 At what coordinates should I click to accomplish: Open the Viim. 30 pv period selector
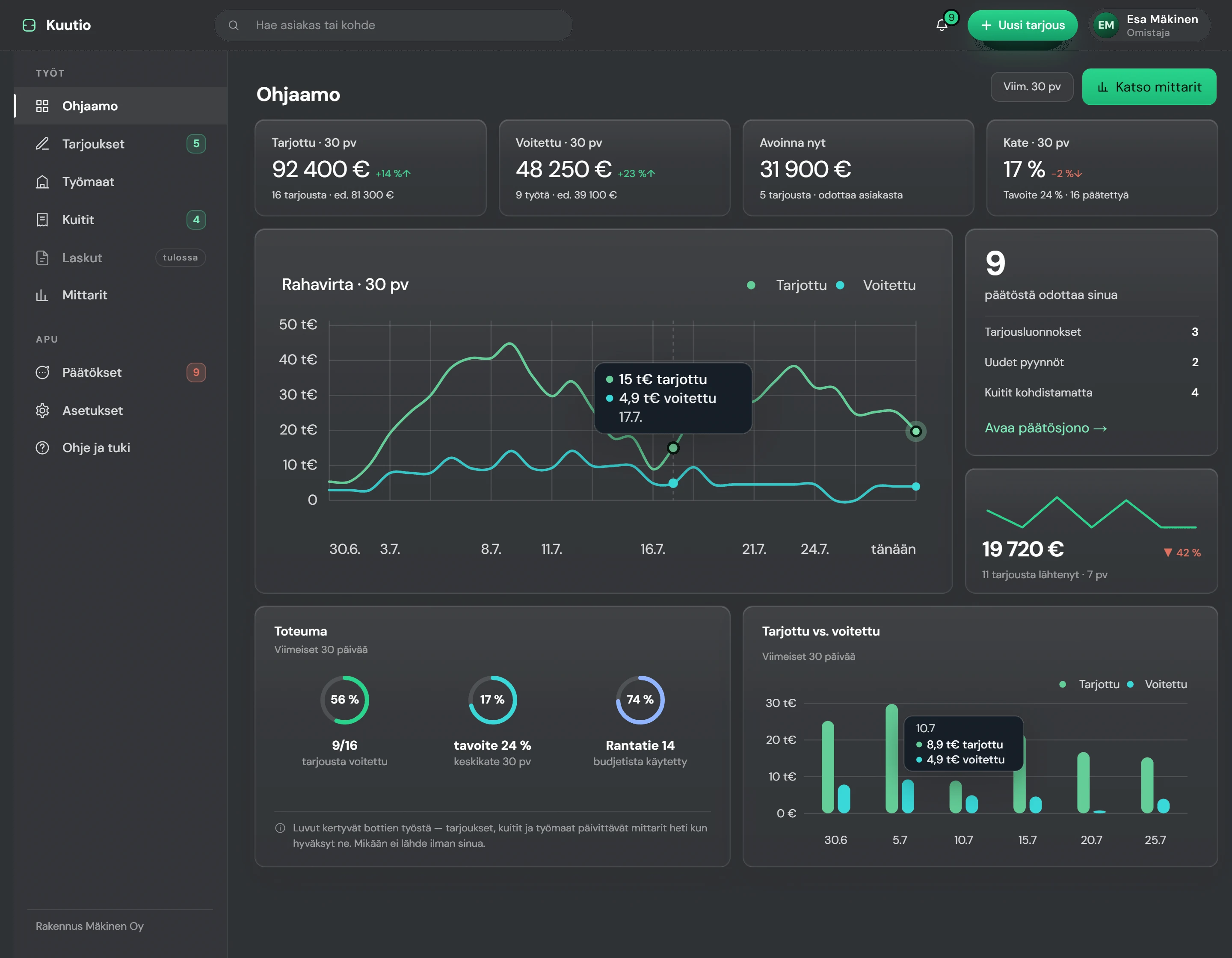[1032, 87]
